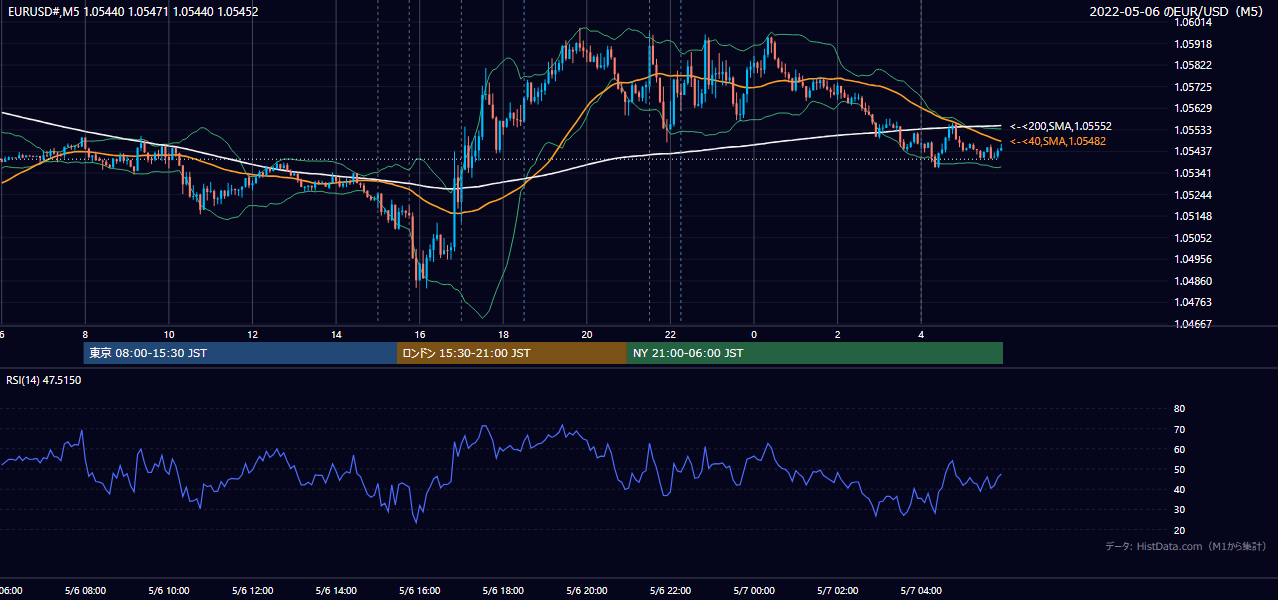Click price level 1.04860 on axis
Screen dimensions: 1278x600
click(1194, 281)
